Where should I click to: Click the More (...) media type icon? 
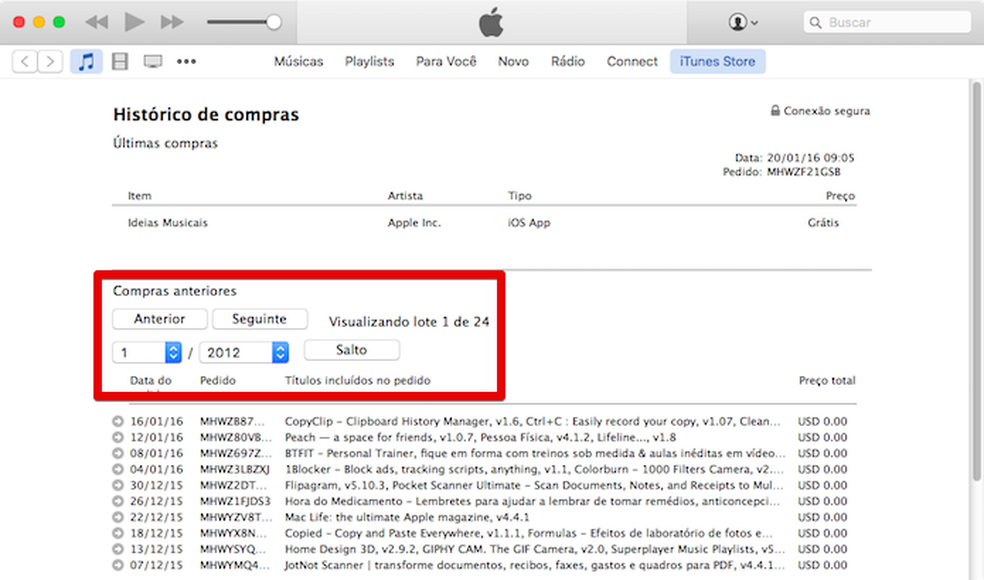(x=186, y=61)
